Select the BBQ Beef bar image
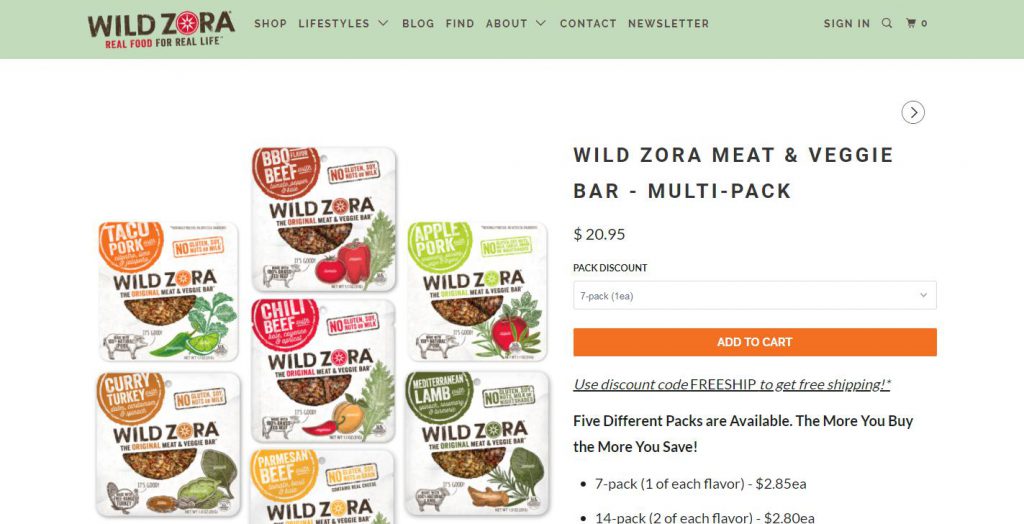 324,220
